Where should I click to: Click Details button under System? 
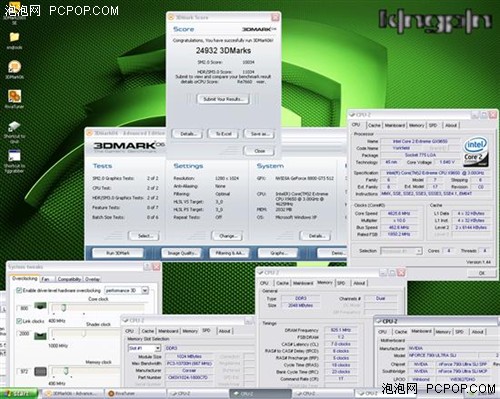pyautogui.click(x=316, y=236)
